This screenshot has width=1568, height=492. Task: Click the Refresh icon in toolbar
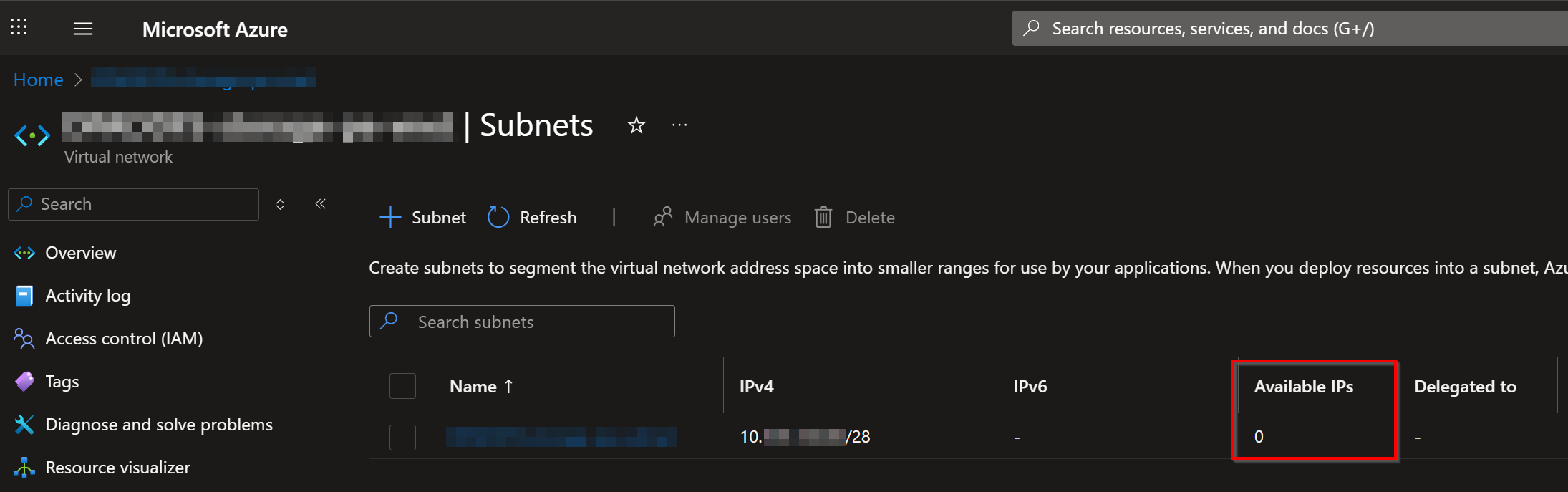tap(498, 217)
